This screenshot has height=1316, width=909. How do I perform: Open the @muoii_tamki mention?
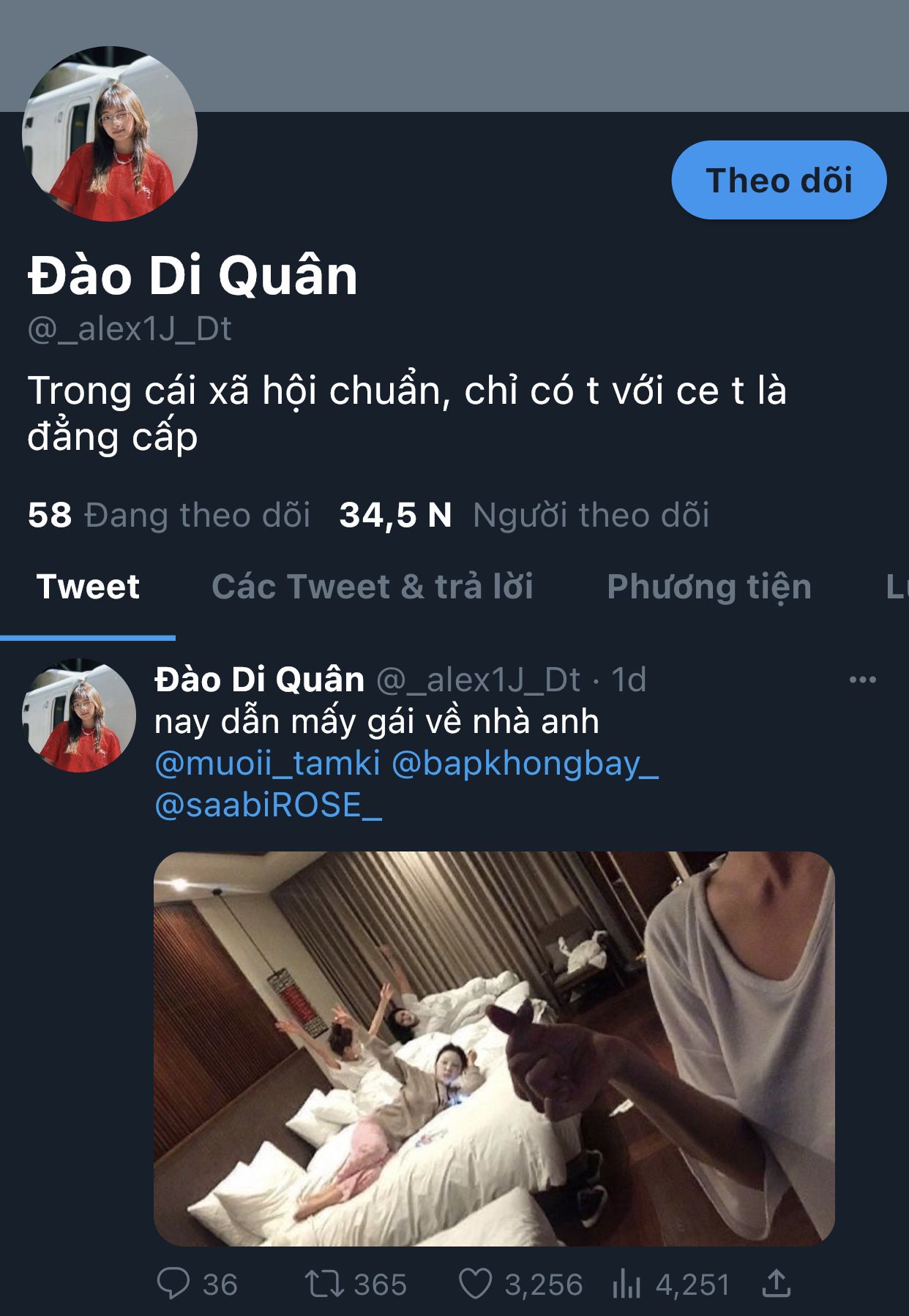coord(268,763)
